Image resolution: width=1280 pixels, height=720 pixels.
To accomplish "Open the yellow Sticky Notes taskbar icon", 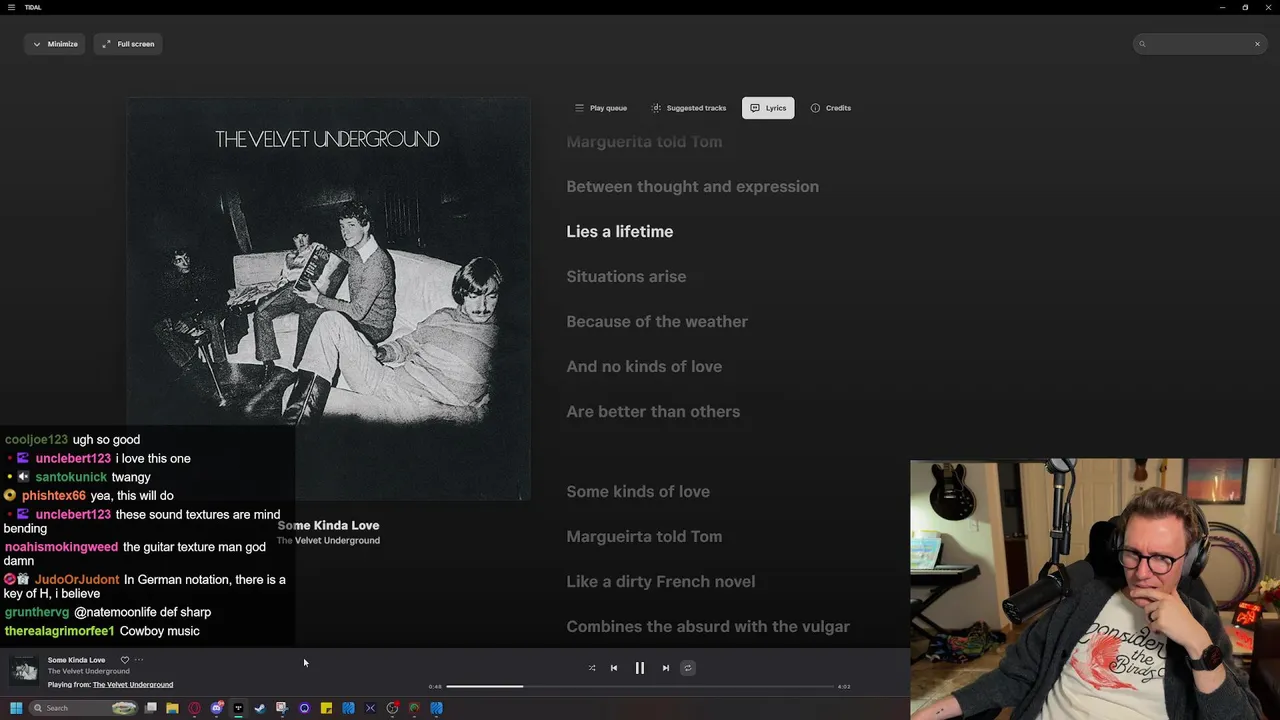I will [326, 708].
